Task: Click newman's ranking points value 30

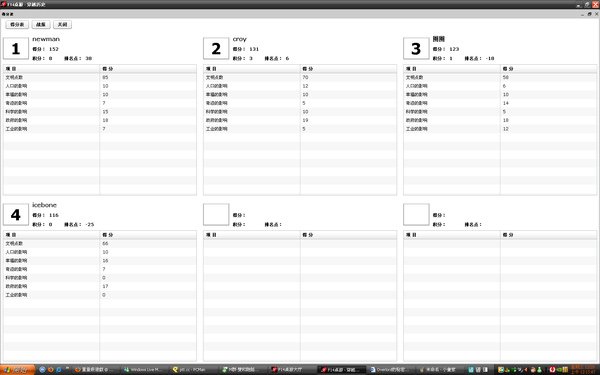Action: (89, 59)
